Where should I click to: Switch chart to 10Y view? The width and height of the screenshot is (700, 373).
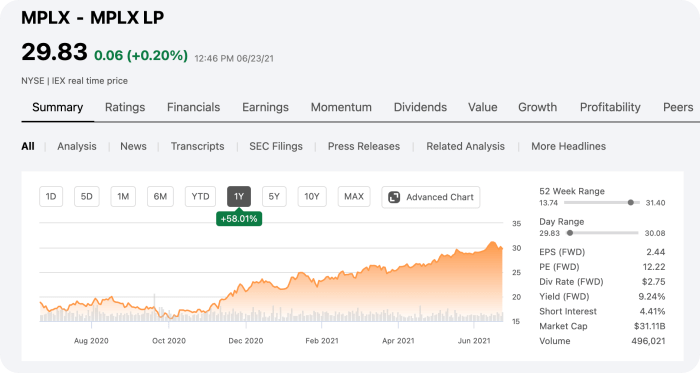312,196
